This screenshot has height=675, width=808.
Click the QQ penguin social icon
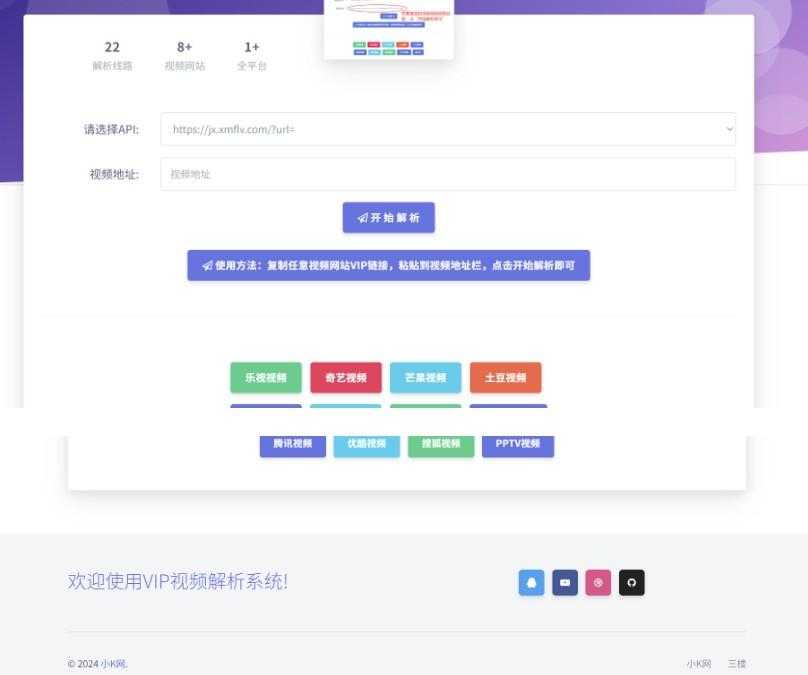pyautogui.click(x=531, y=583)
